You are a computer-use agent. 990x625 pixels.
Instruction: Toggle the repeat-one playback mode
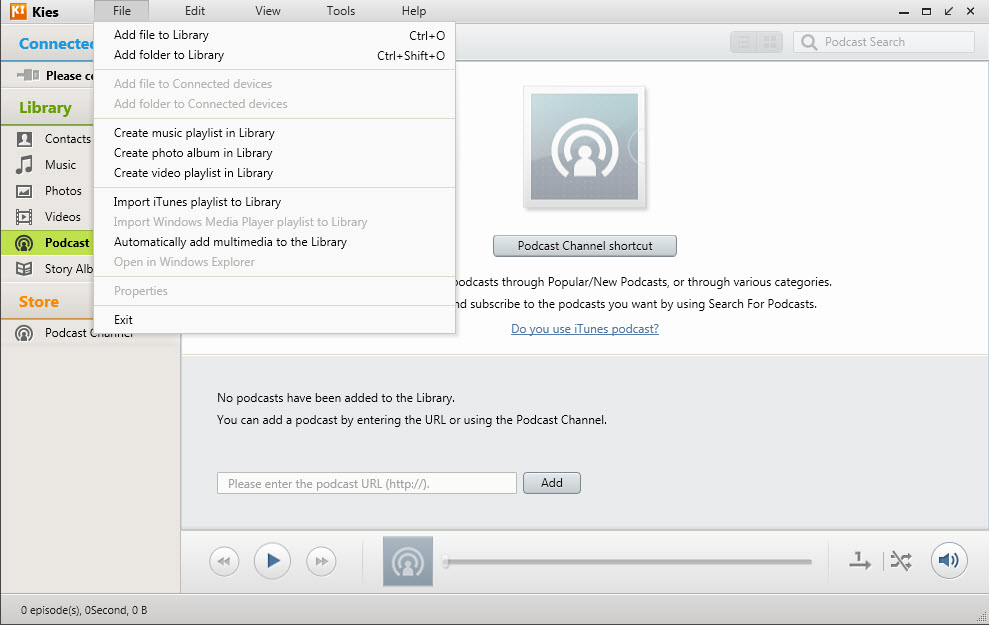tap(859, 561)
